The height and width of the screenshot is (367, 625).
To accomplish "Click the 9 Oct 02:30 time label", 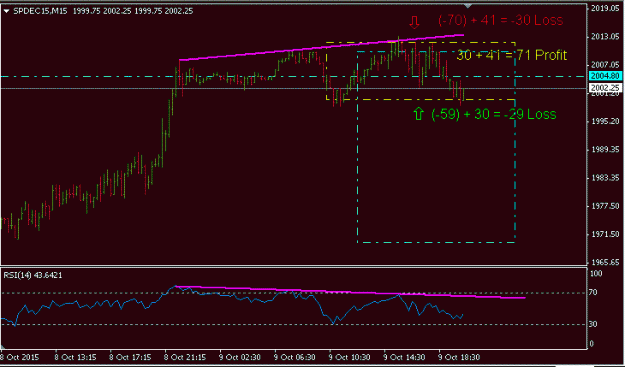I will (x=240, y=357).
